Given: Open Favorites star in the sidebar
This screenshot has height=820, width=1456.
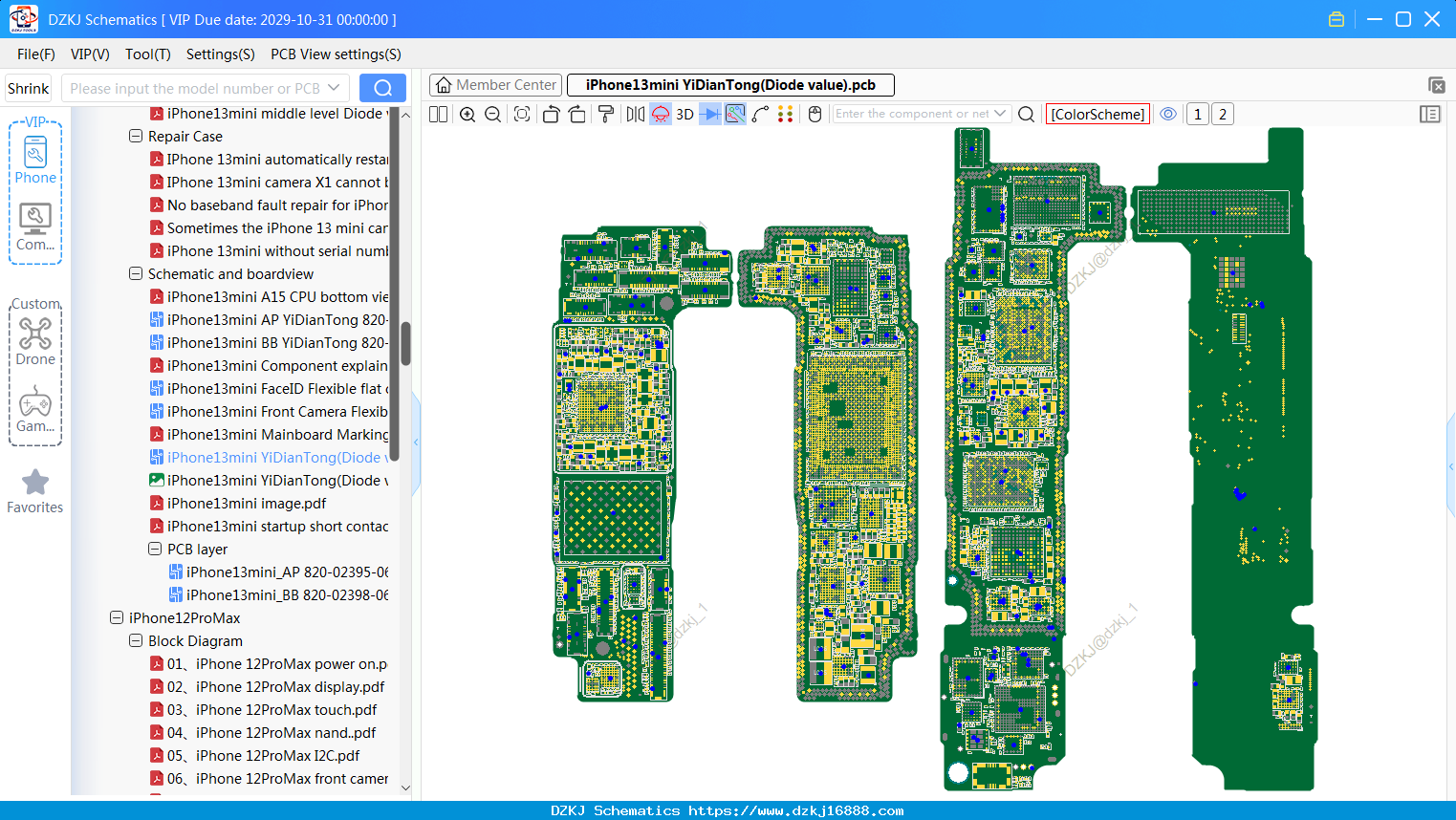Looking at the screenshot, I should click(35, 491).
